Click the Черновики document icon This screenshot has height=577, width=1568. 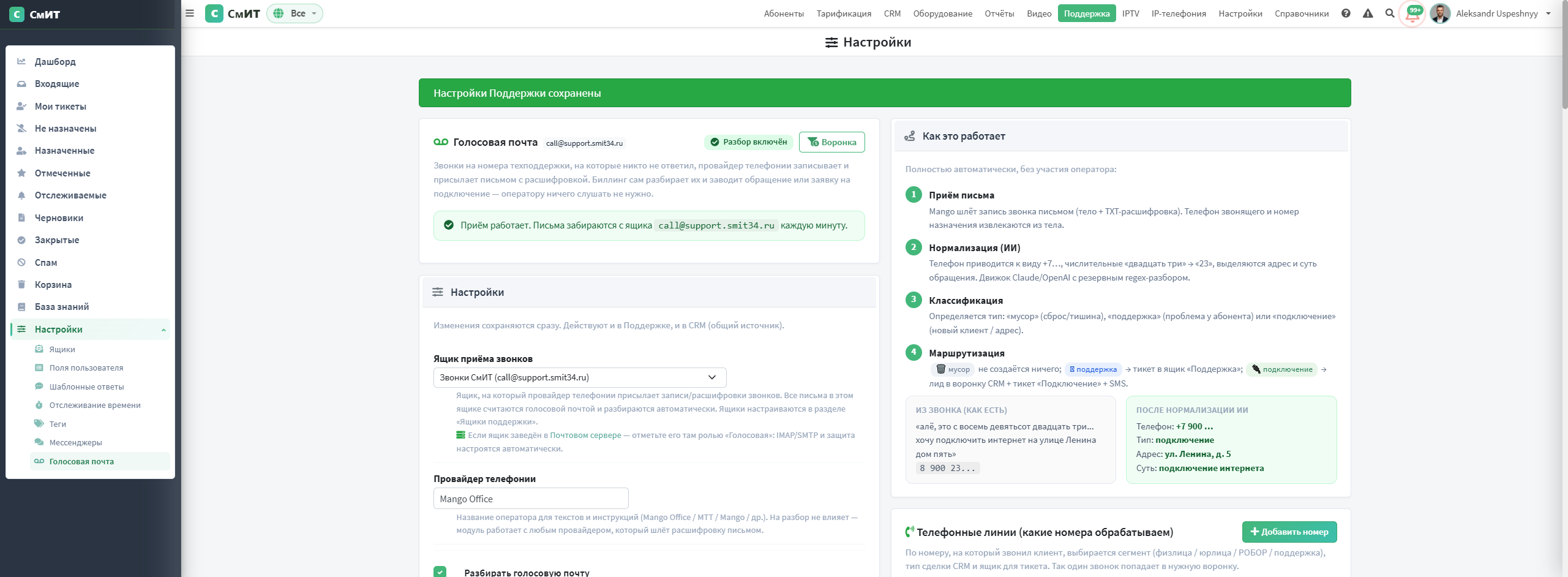(x=21, y=217)
